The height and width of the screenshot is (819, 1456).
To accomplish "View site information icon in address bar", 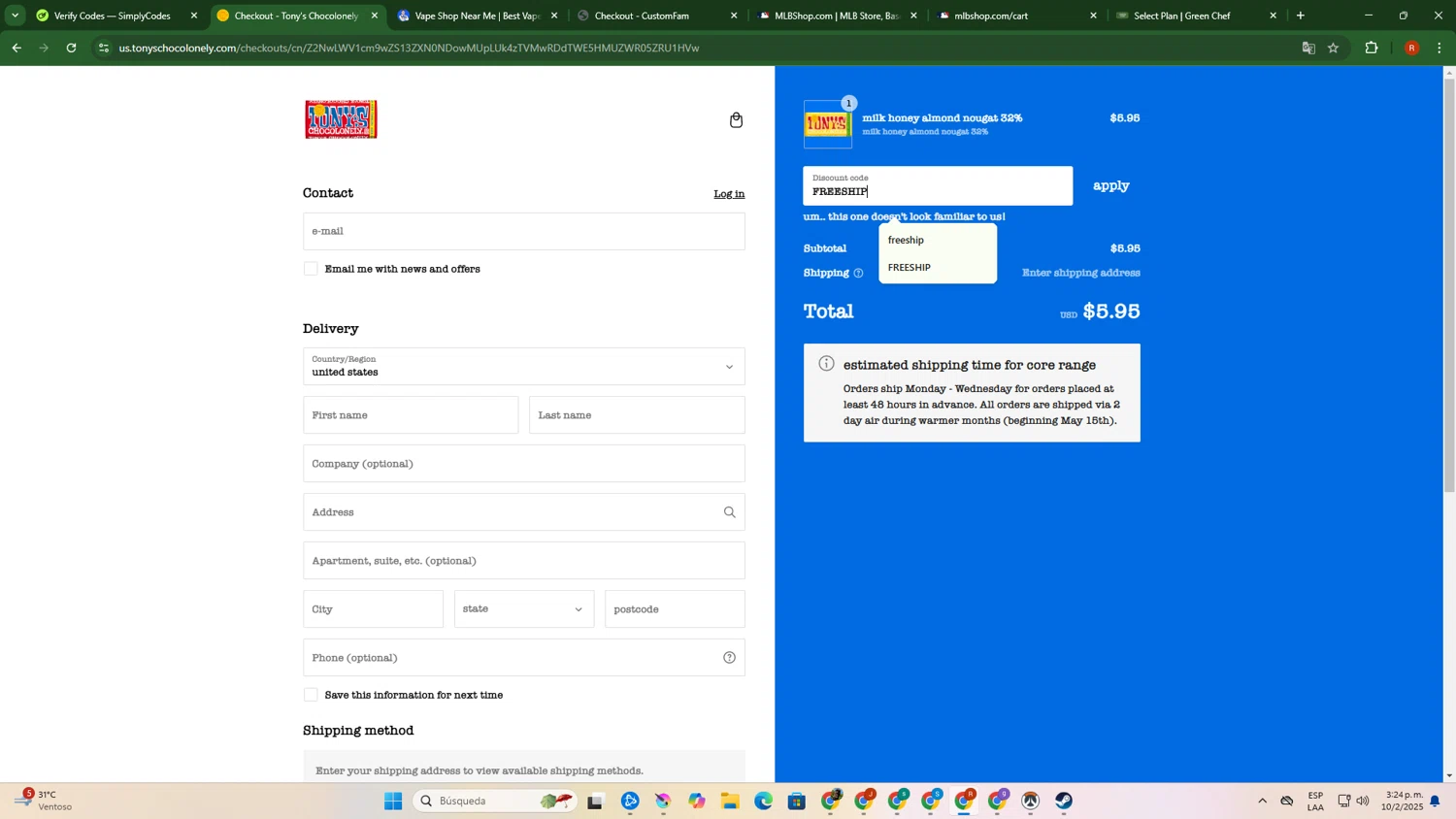I will point(104,48).
